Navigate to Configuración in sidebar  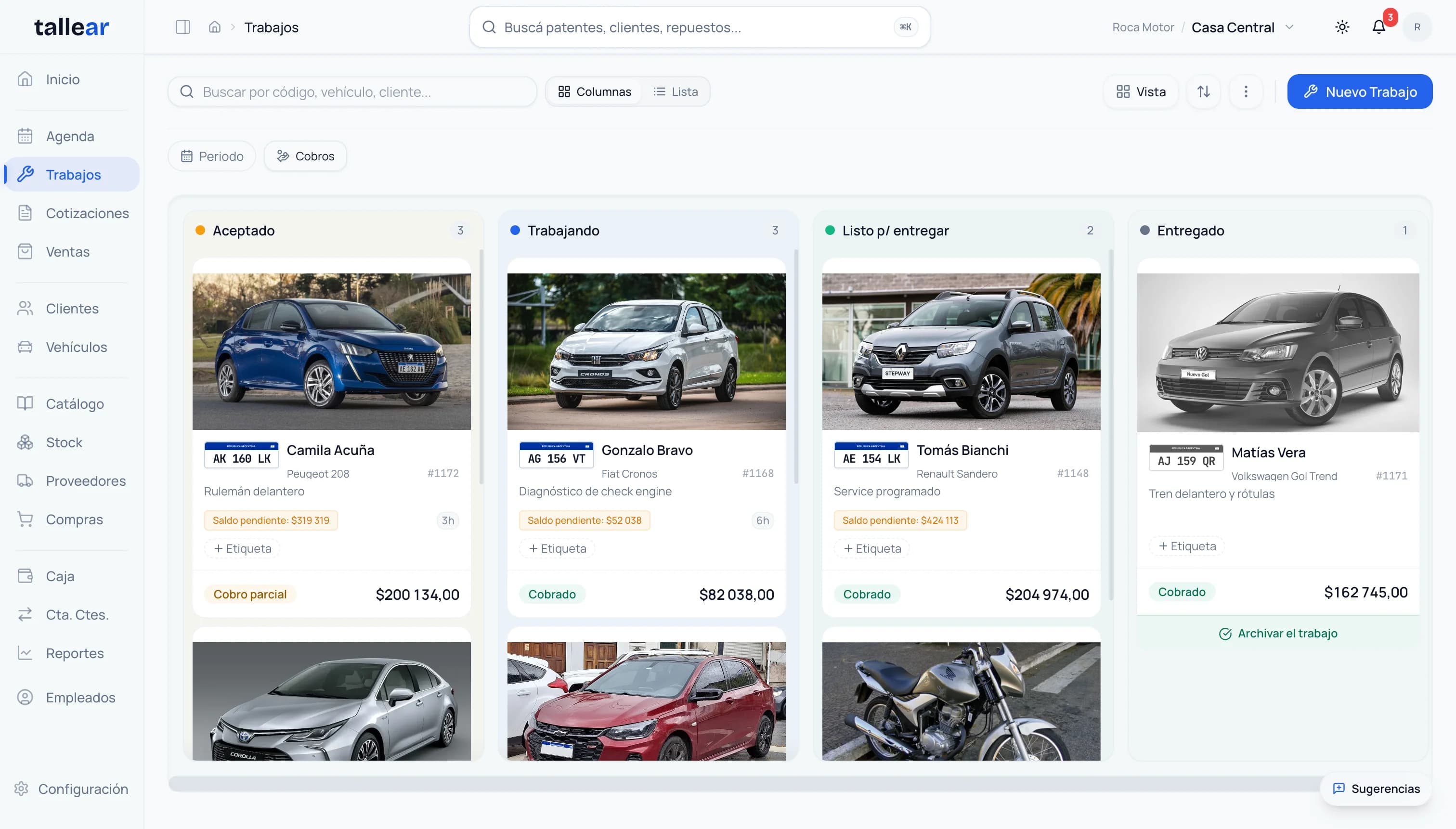(x=82, y=789)
